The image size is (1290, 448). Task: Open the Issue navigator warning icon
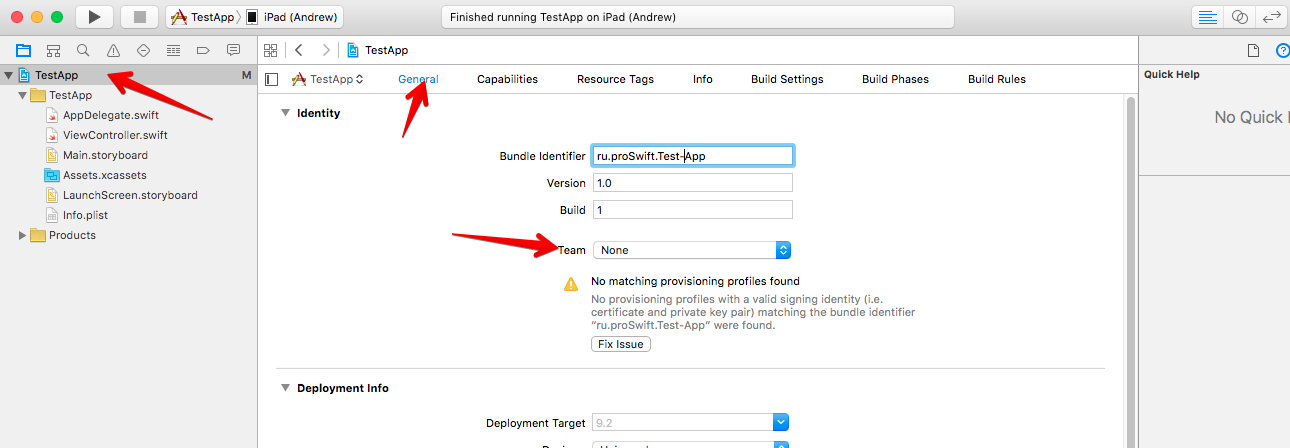point(113,50)
